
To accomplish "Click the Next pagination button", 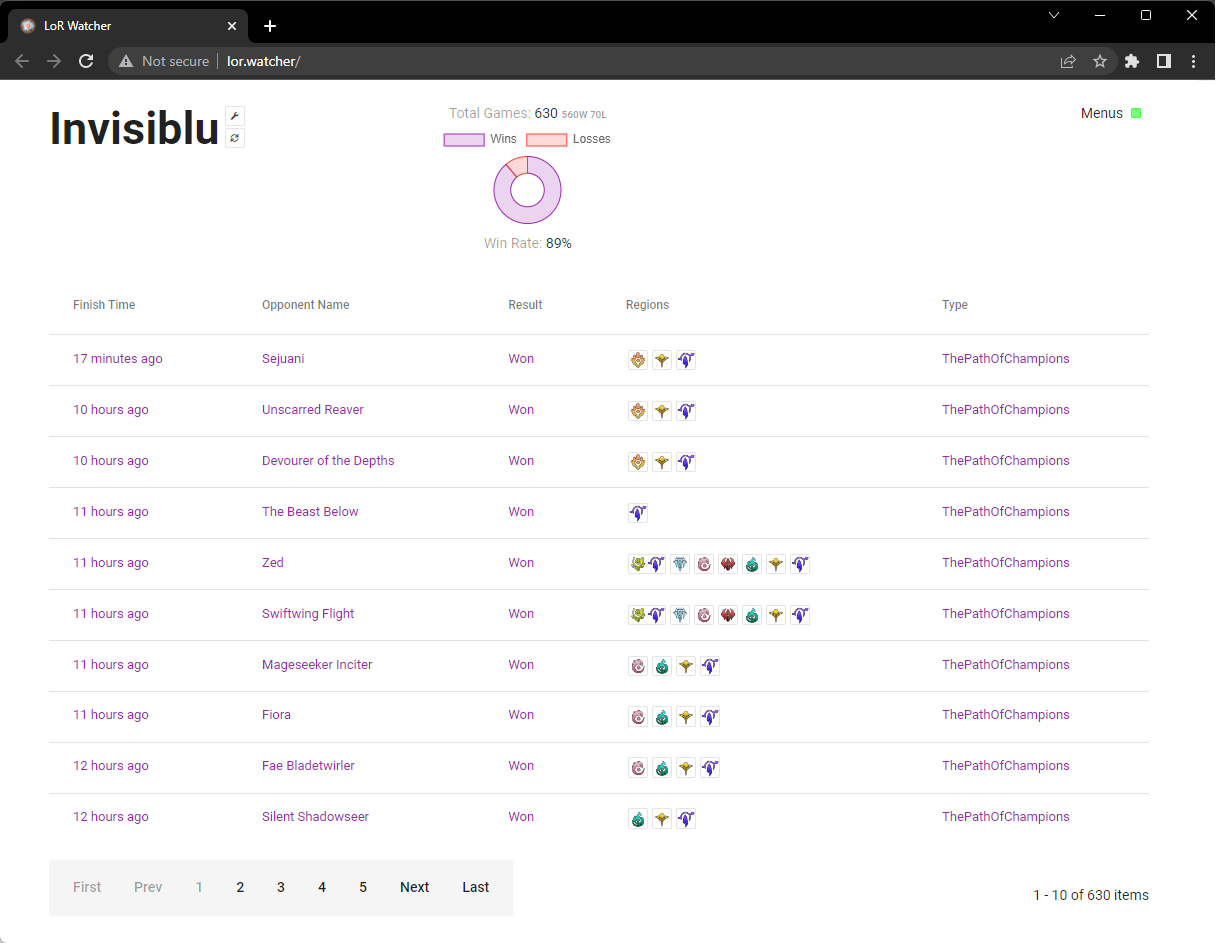I will point(415,887).
